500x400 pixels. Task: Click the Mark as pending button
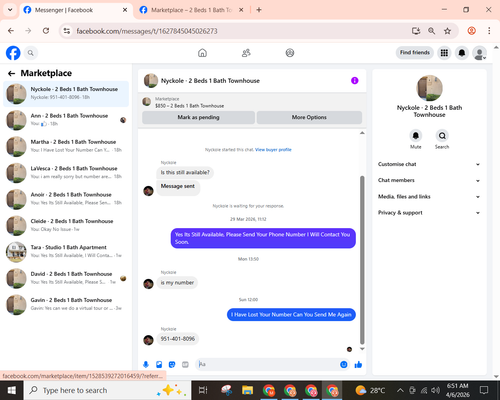tap(198, 117)
